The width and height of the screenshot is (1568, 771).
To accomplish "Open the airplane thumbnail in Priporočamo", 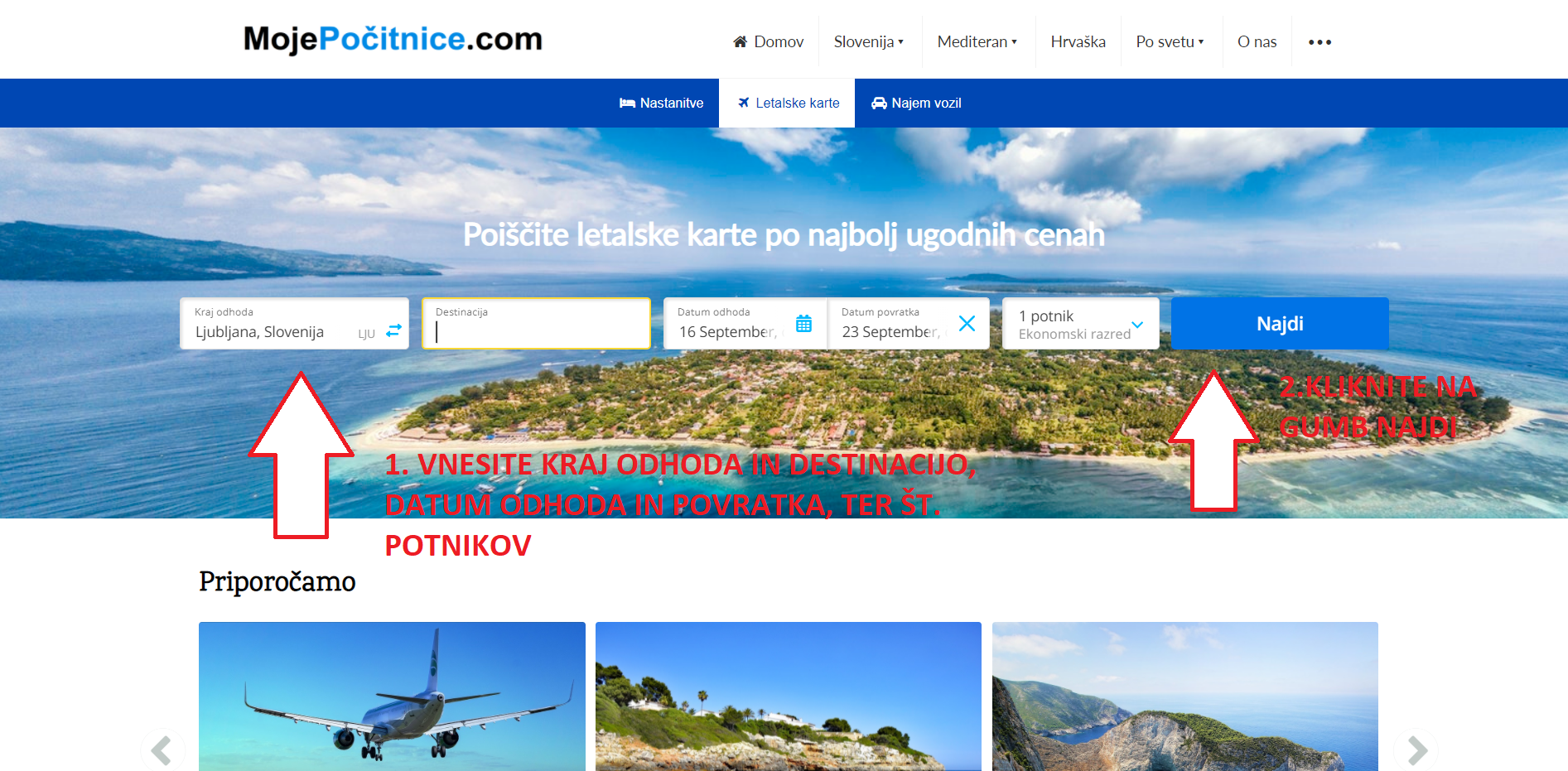I will [392, 696].
